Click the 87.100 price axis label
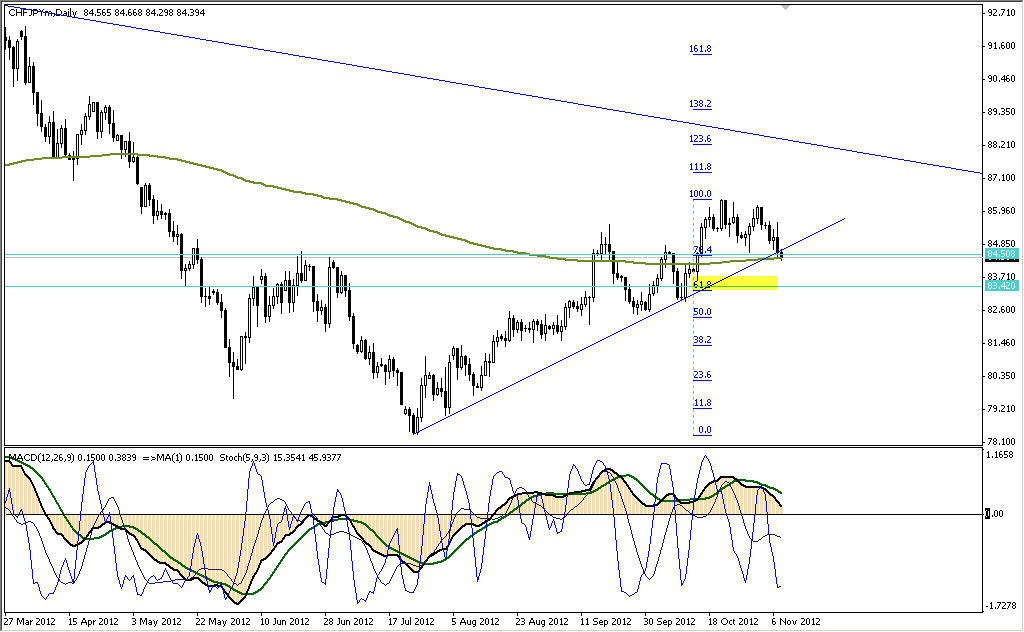The image size is (1024, 632). point(1002,178)
